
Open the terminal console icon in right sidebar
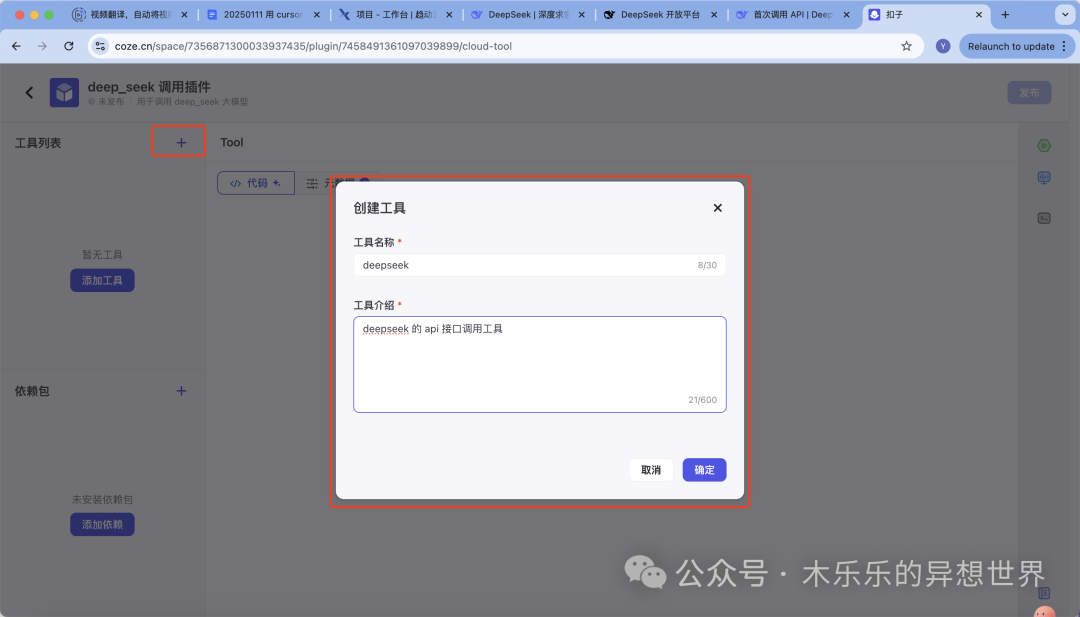pyautogui.click(x=1044, y=218)
